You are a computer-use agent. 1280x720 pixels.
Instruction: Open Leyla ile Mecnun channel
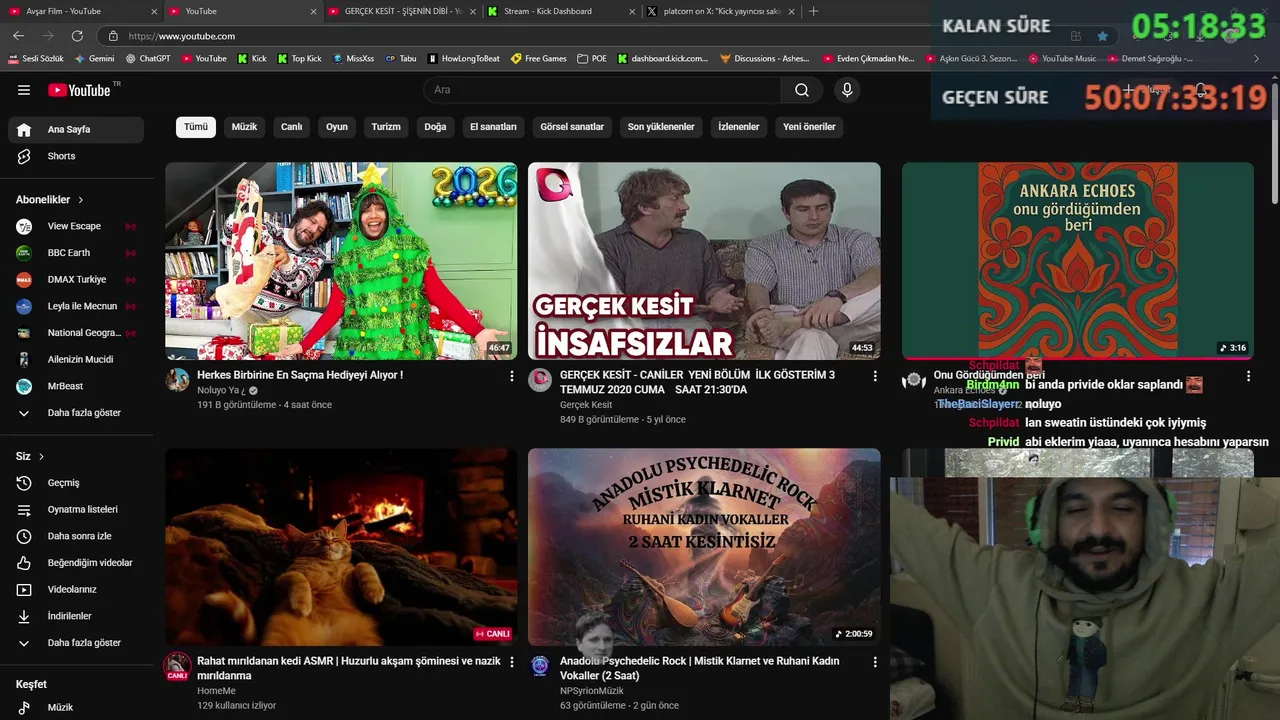pos(76,306)
